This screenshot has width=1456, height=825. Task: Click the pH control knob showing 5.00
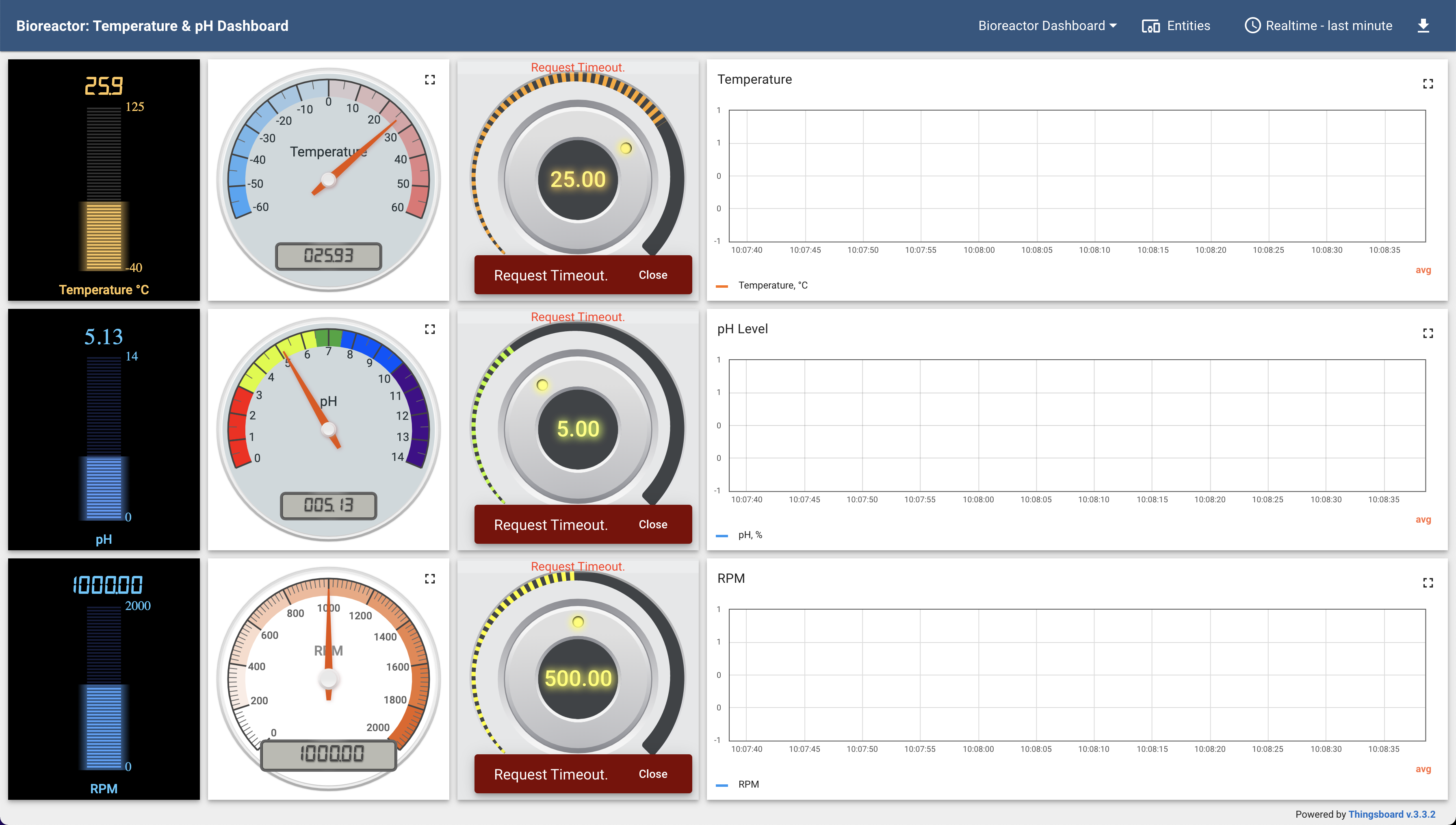pos(578,428)
